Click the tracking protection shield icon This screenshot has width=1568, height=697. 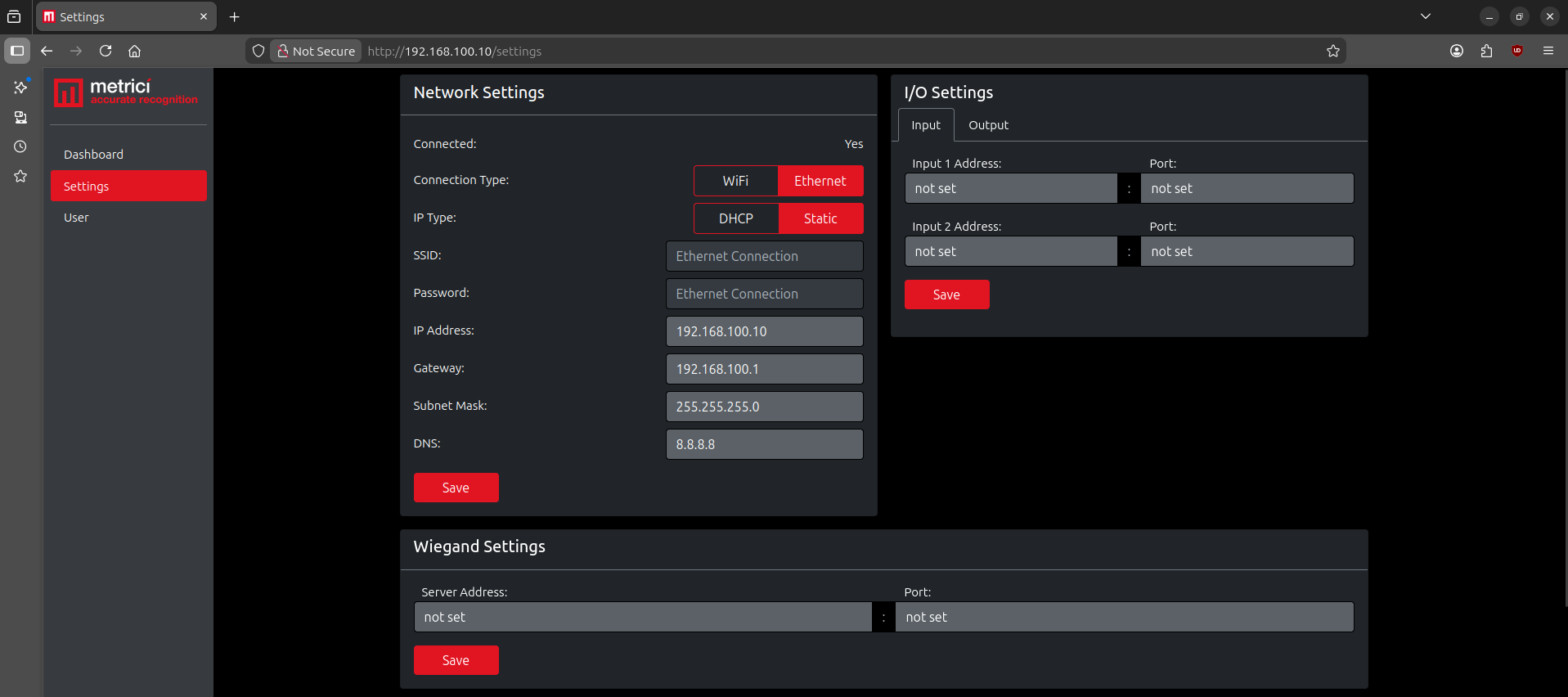(x=258, y=51)
